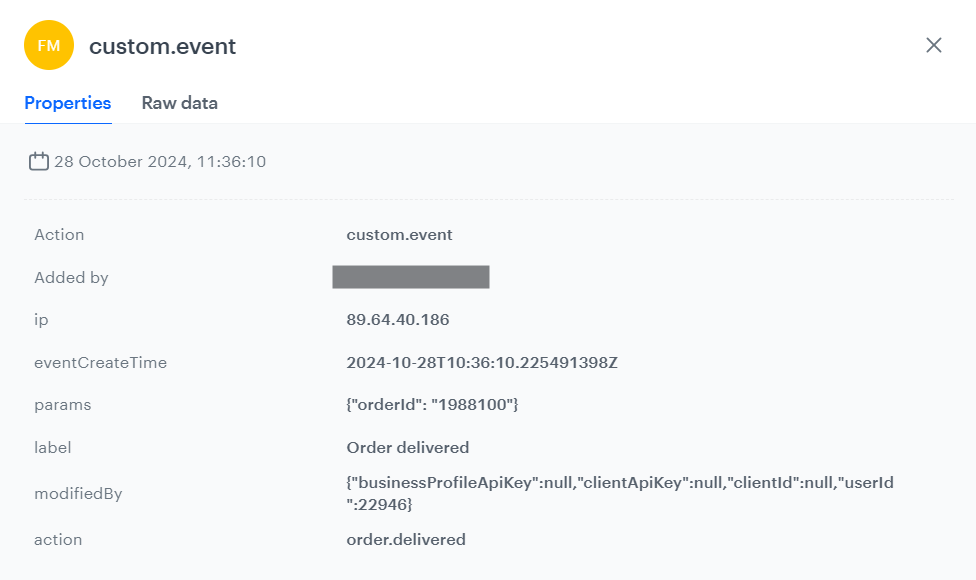
Task: Click the redacted Added by value
Action: (x=411, y=277)
